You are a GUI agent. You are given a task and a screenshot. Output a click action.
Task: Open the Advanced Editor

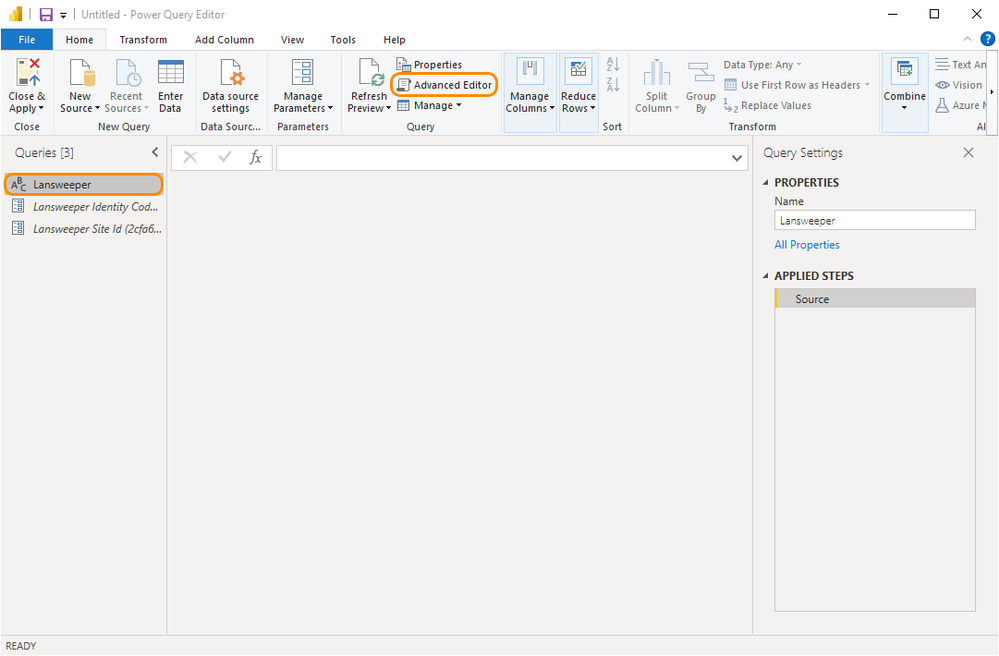(444, 85)
